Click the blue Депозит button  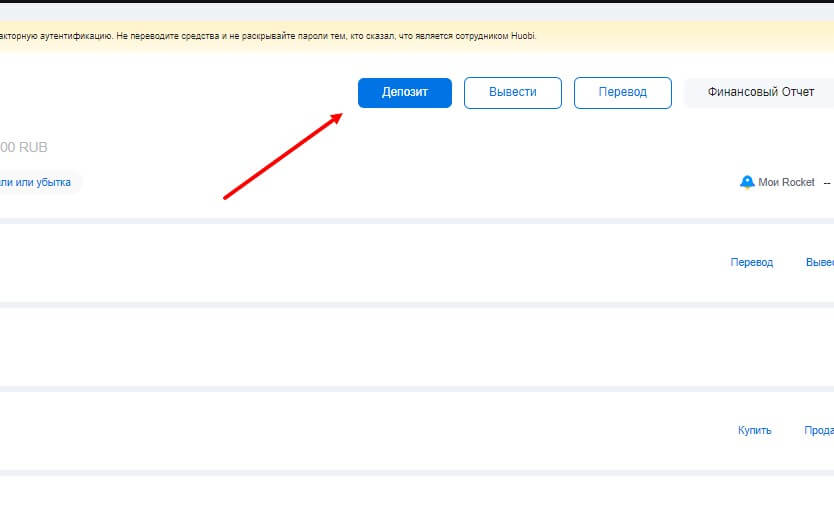point(404,92)
